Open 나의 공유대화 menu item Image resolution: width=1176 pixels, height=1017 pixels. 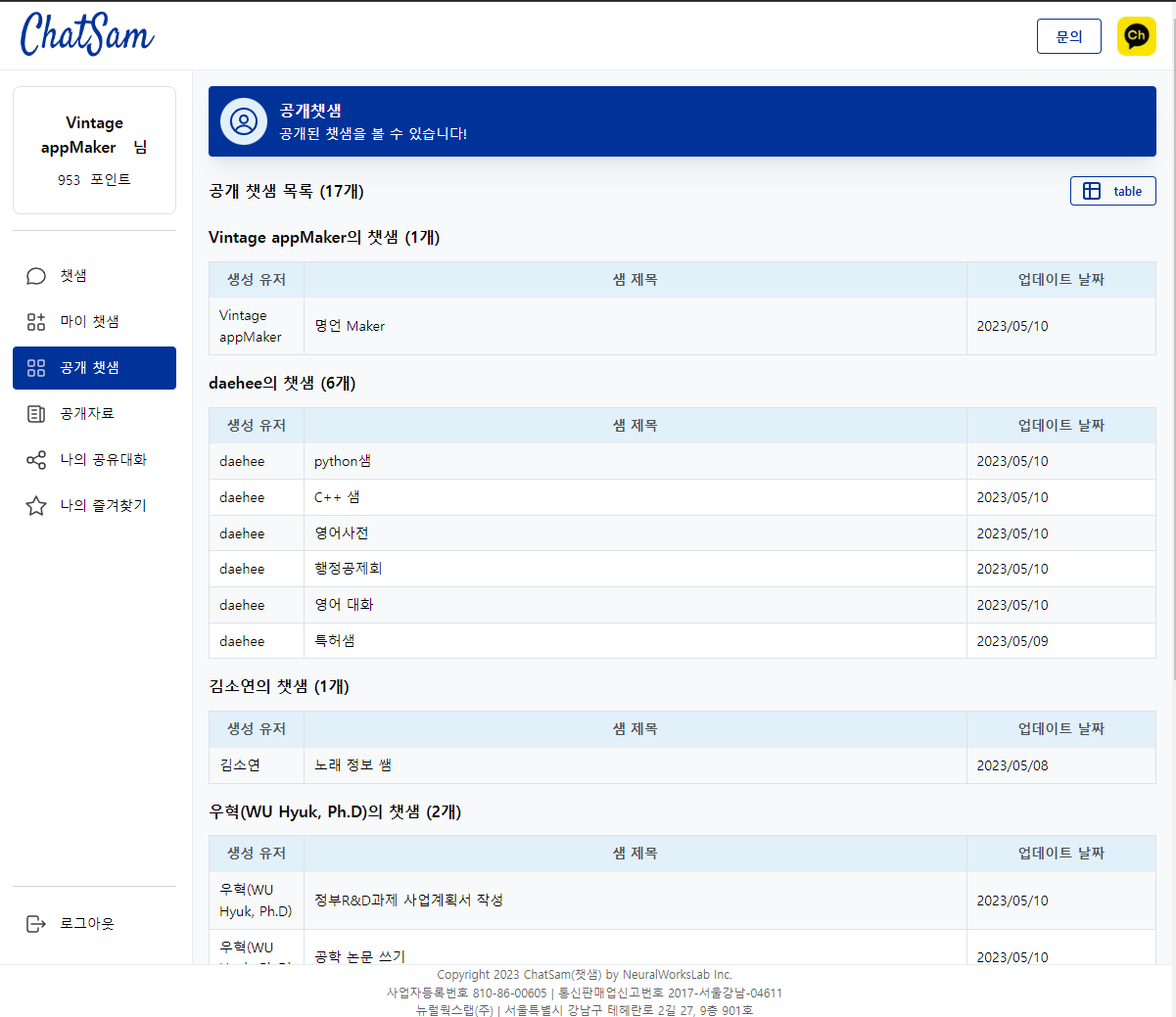94,460
